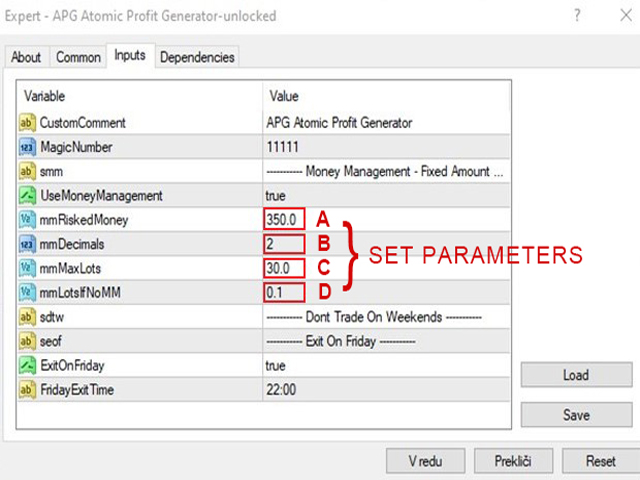The width and height of the screenshot is (640, 480).
Task: Select the ExitOnFriday variable name
Action: point(72,366)
